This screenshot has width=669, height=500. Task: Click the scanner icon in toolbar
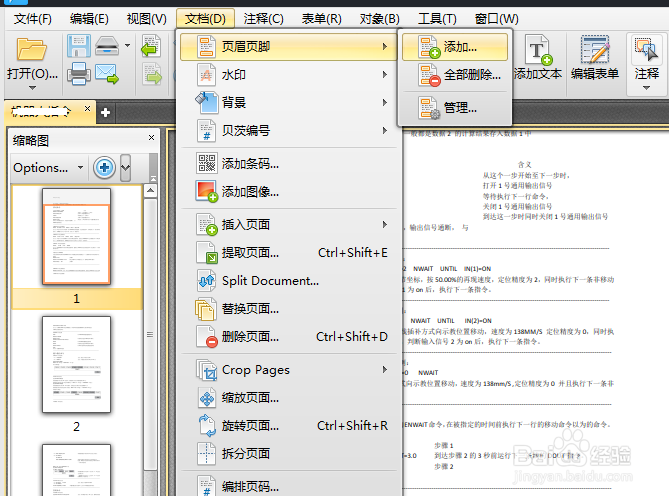coord(107,46)
